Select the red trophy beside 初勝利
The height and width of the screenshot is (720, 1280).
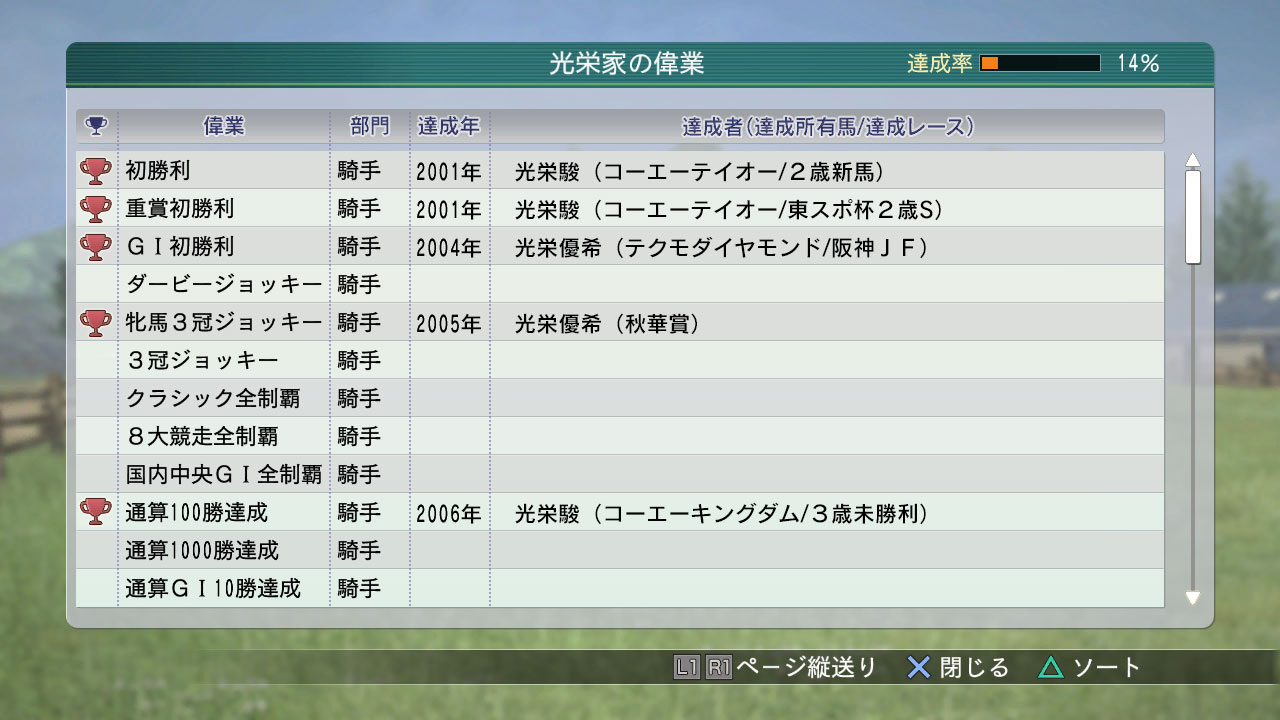pyautogui.click(x=96, y=171)
